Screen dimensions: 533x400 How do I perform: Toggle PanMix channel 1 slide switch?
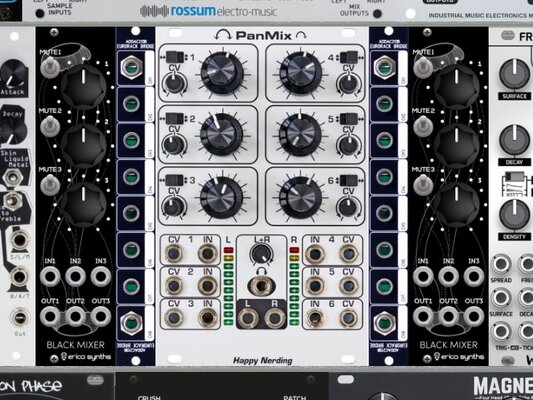tap(175, 57)
